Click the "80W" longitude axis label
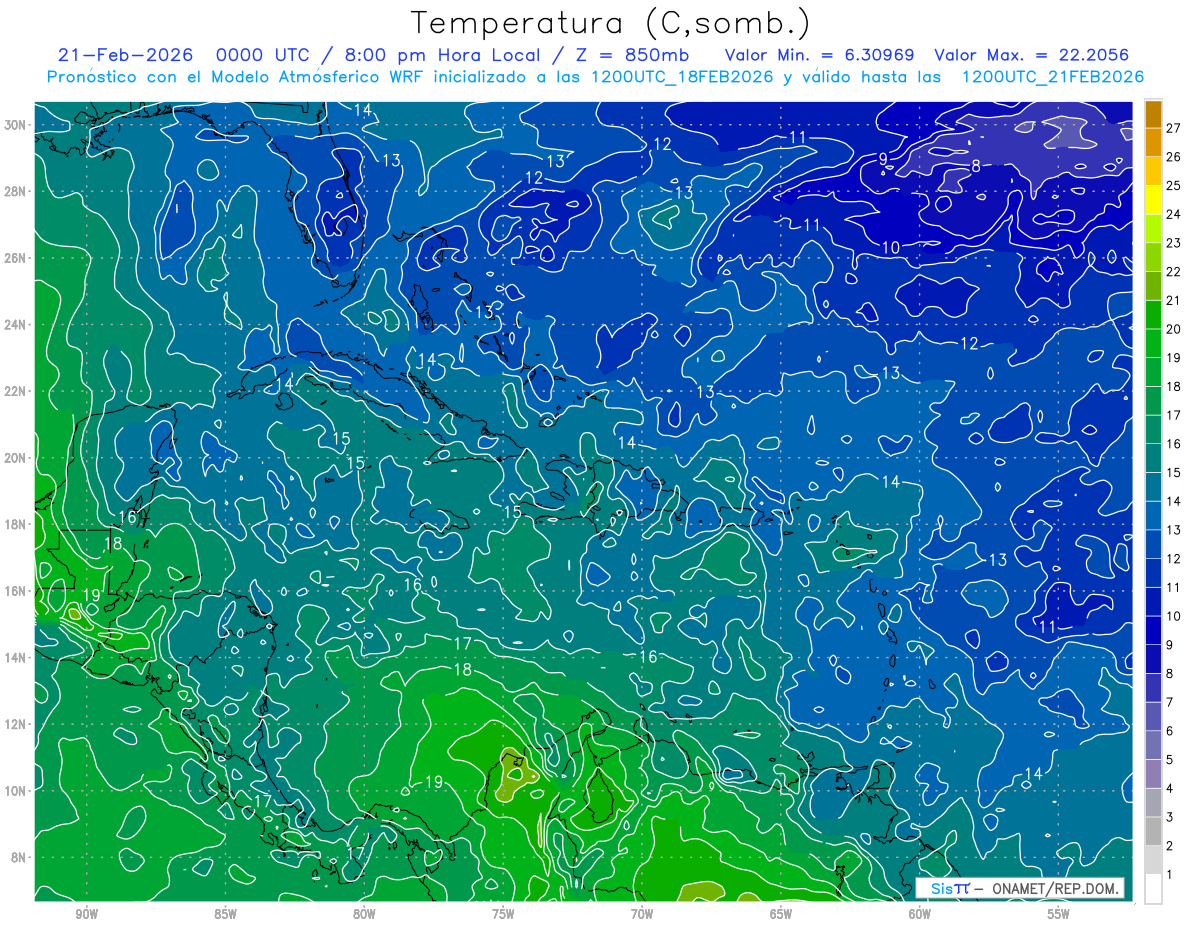1200x927 pixels. [364, 915]
